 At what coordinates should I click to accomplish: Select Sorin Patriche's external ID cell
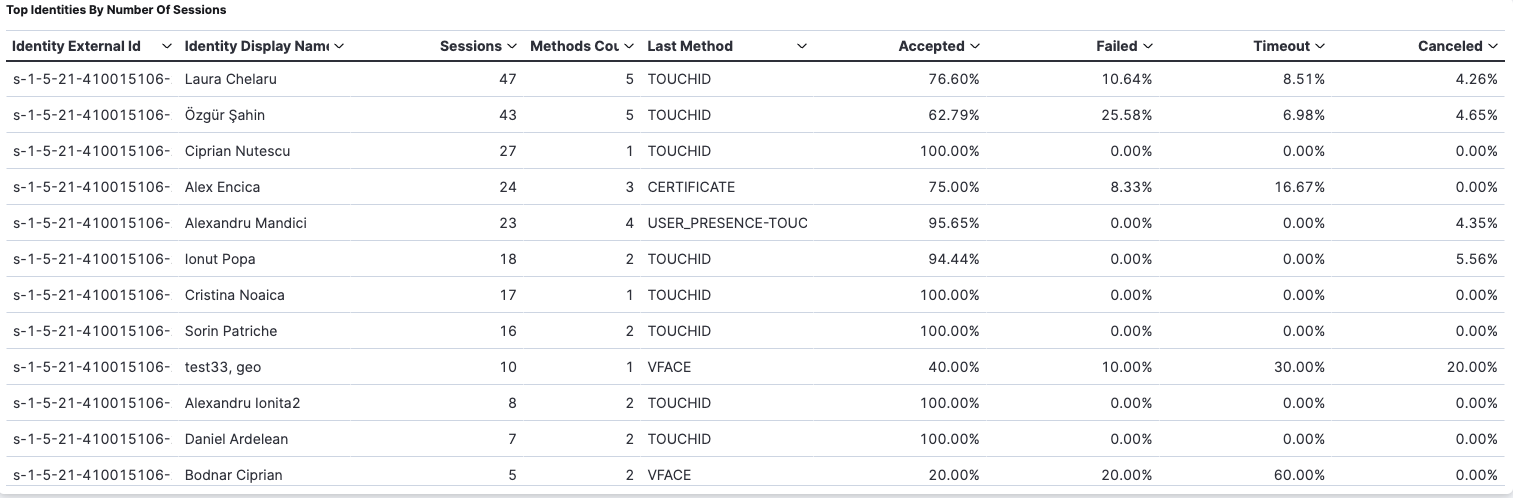(x=91, y=331)
